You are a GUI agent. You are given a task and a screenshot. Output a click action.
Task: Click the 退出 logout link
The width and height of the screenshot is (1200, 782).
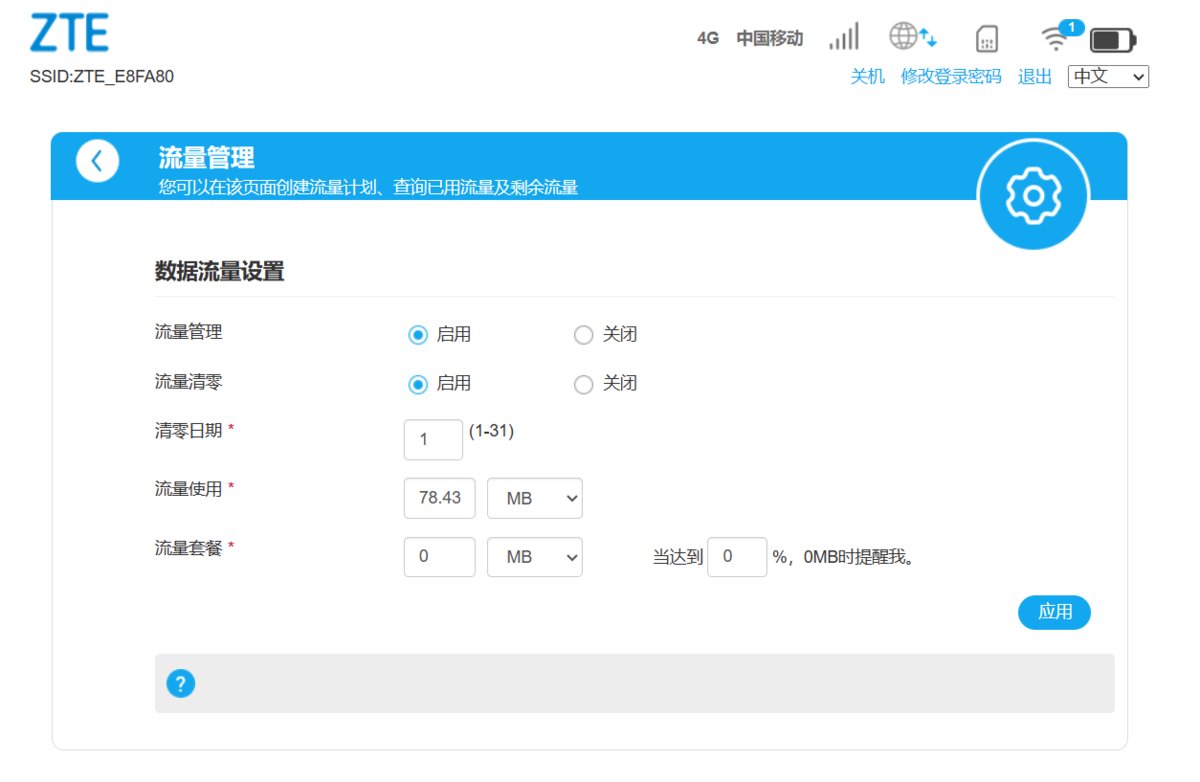click(x=1035, y=77)
